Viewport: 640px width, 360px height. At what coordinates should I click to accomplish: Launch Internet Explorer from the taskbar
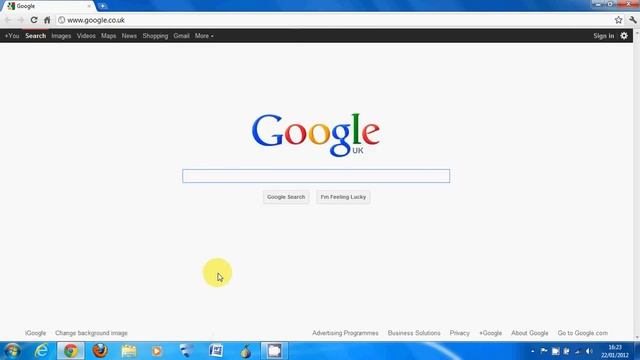(x=41, y=351)
